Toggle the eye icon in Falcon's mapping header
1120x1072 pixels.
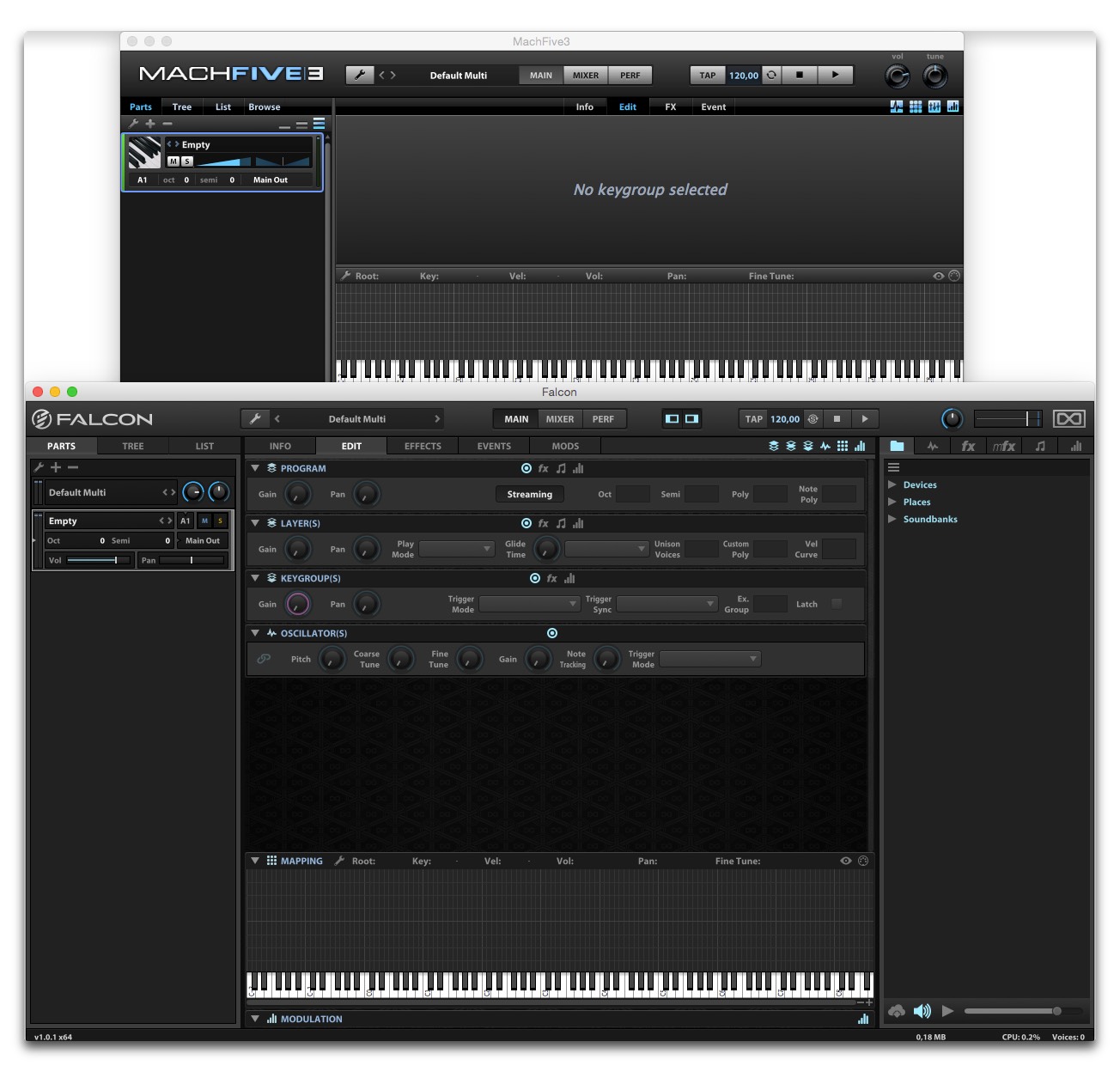(x=846, y=861)
